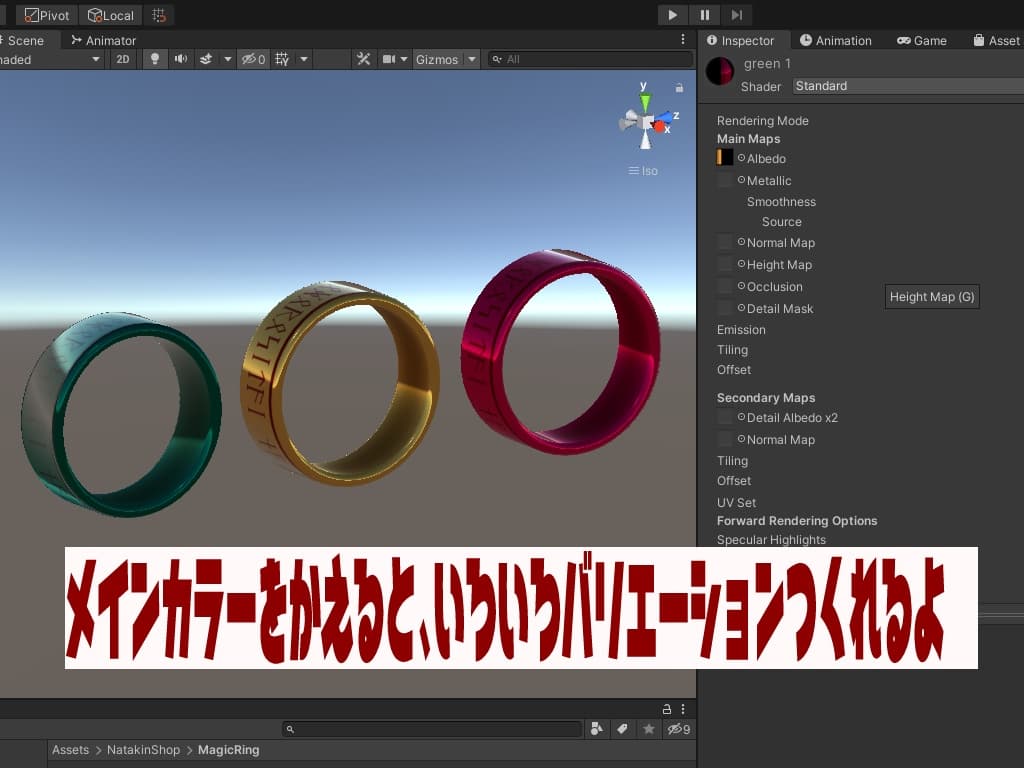Screen dimensions: 1024x768
Task: Toggle Pivot mode in the toolbar
Action: pos(45,15)
